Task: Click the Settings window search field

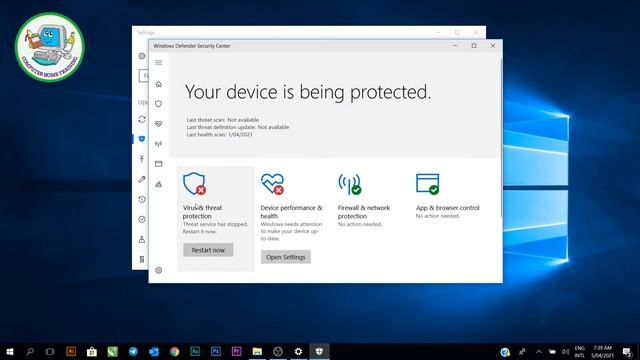Action: click(x=144, y=76)
